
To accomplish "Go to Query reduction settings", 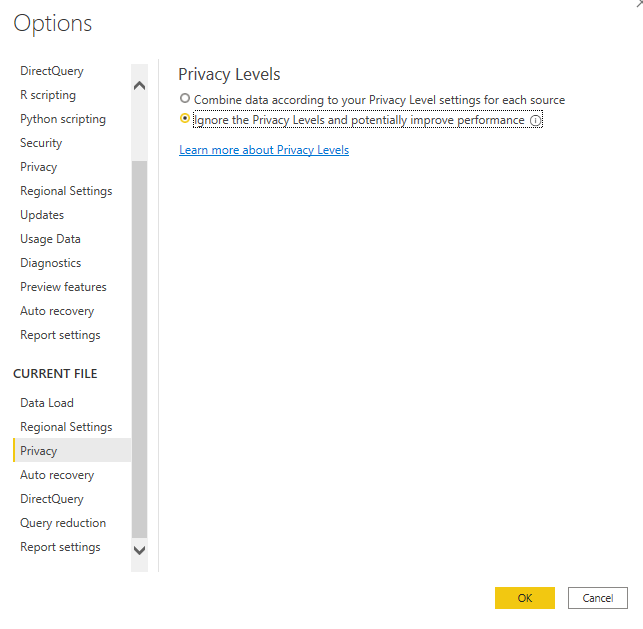I will (x=63, y=523).
